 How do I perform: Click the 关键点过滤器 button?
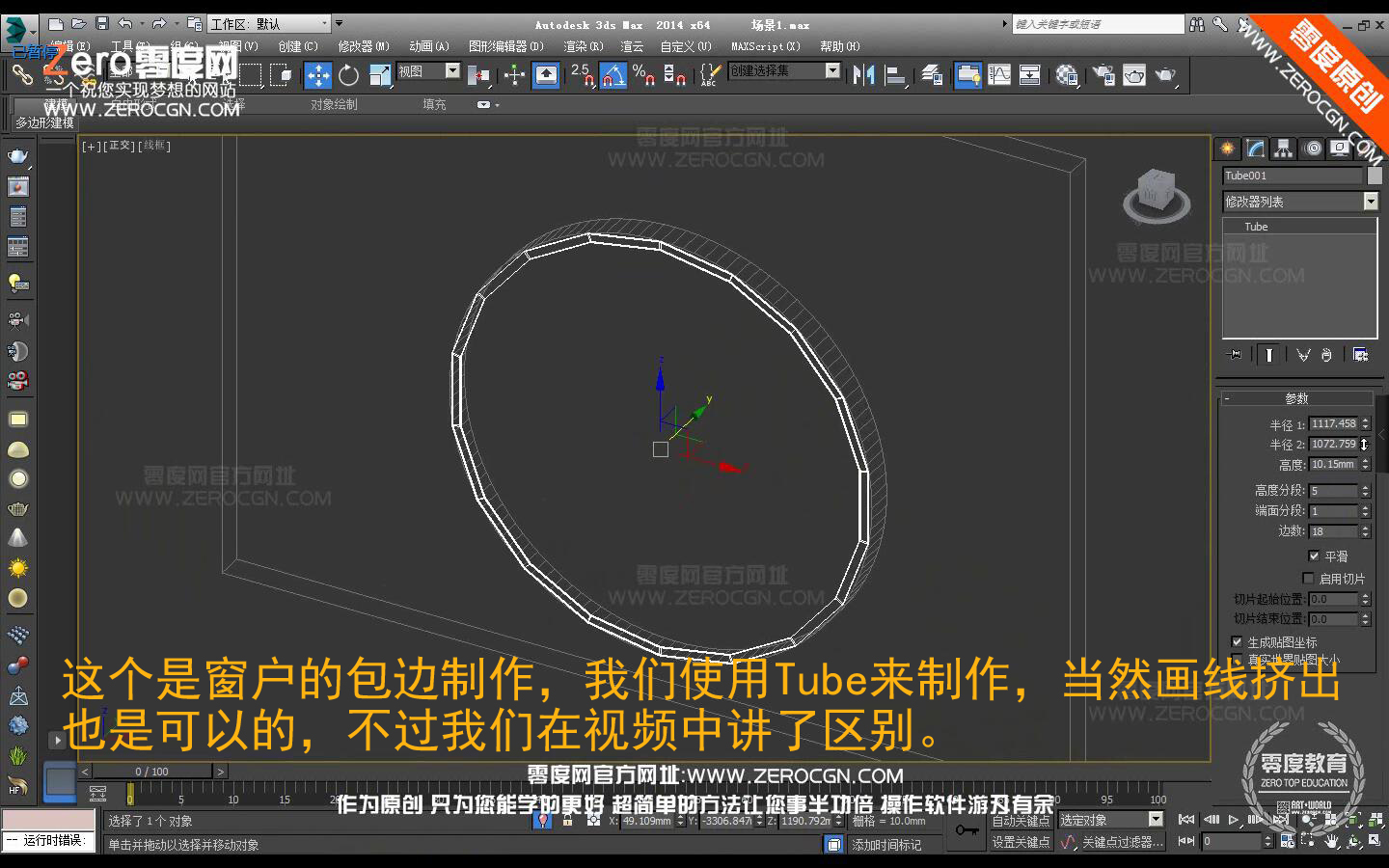(1123, 842)
